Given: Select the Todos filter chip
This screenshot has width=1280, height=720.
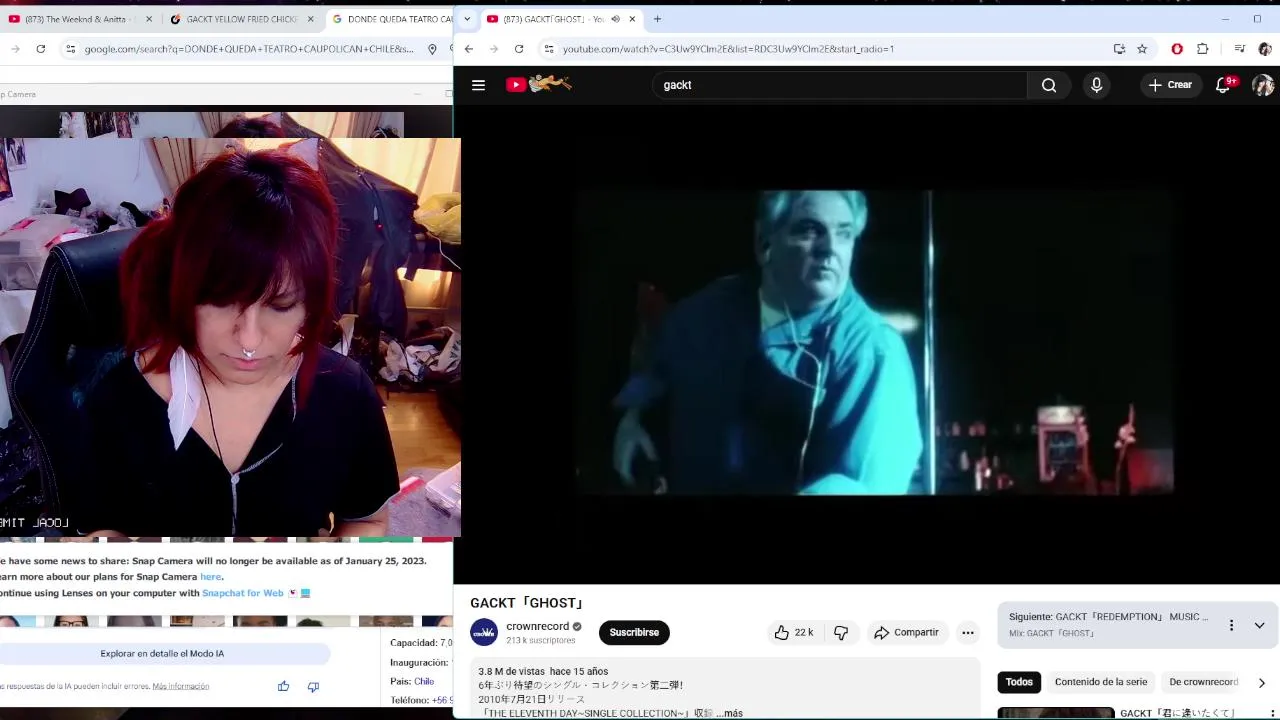Looking at the screenshot, I should (x=1019, y=682).
